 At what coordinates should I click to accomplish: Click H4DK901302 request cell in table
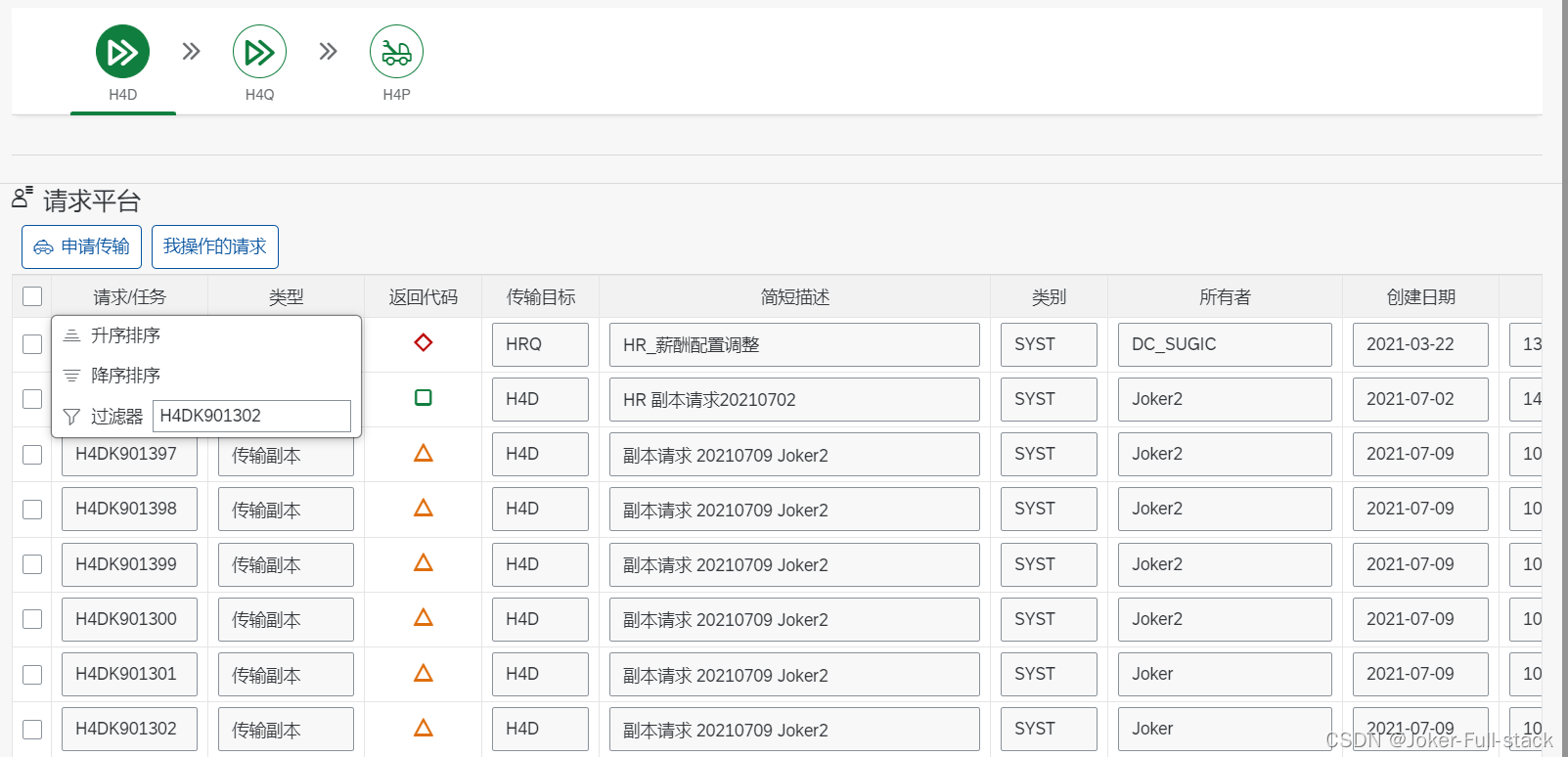click(x=130, y=729)
